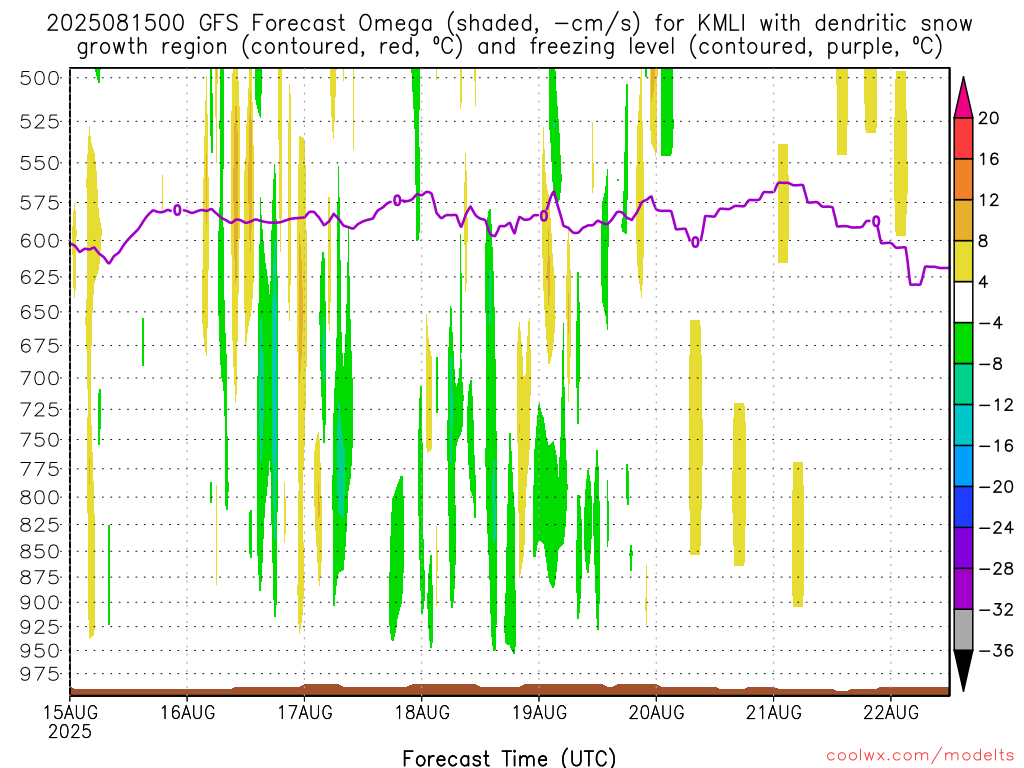Image resolution: width=1024 pixels, height=768 pixels.
Task: Click the 20AUG time axis label
Action: click(x=656, y=712)
